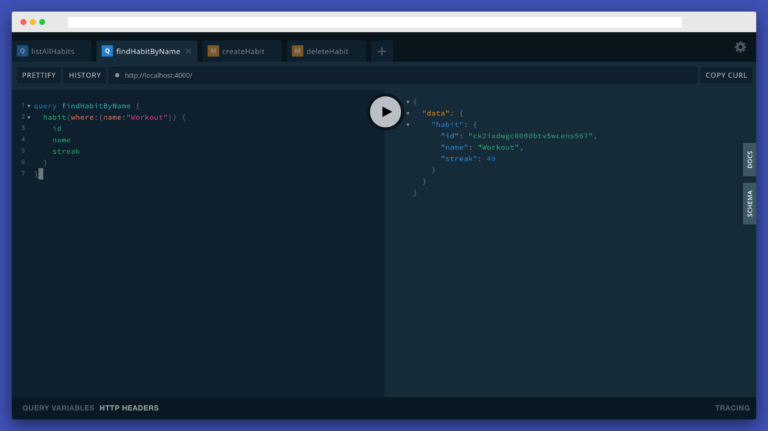Viewport: 768px width, 431px height.
Task: Click the streak value 49 in the response
Action: [491, 159]
